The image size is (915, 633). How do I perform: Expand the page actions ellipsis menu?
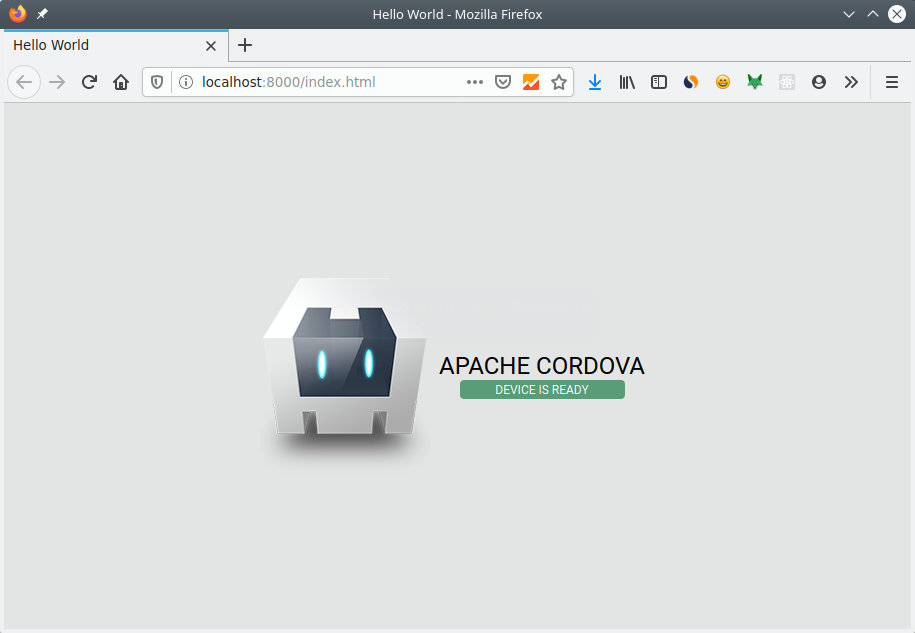pyautogui.click(x=475, y=82)
